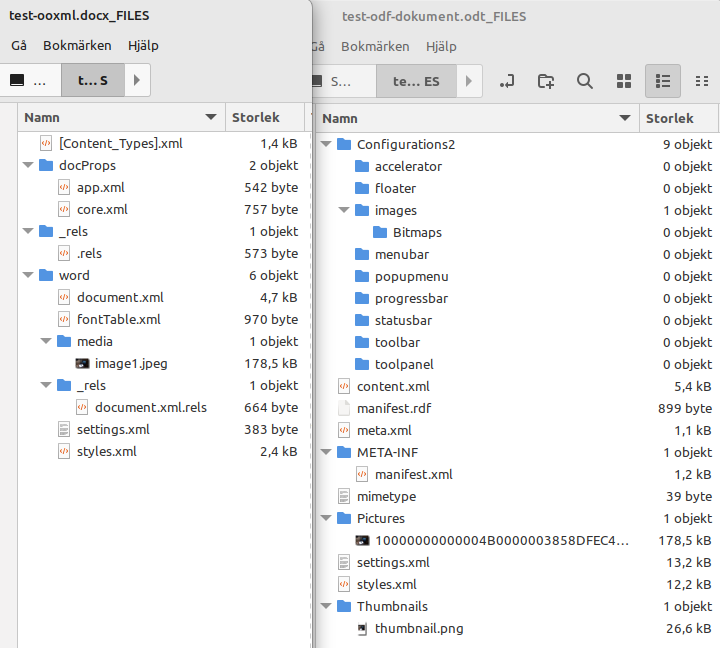Switch to list view mode

(x=663, y=81)
